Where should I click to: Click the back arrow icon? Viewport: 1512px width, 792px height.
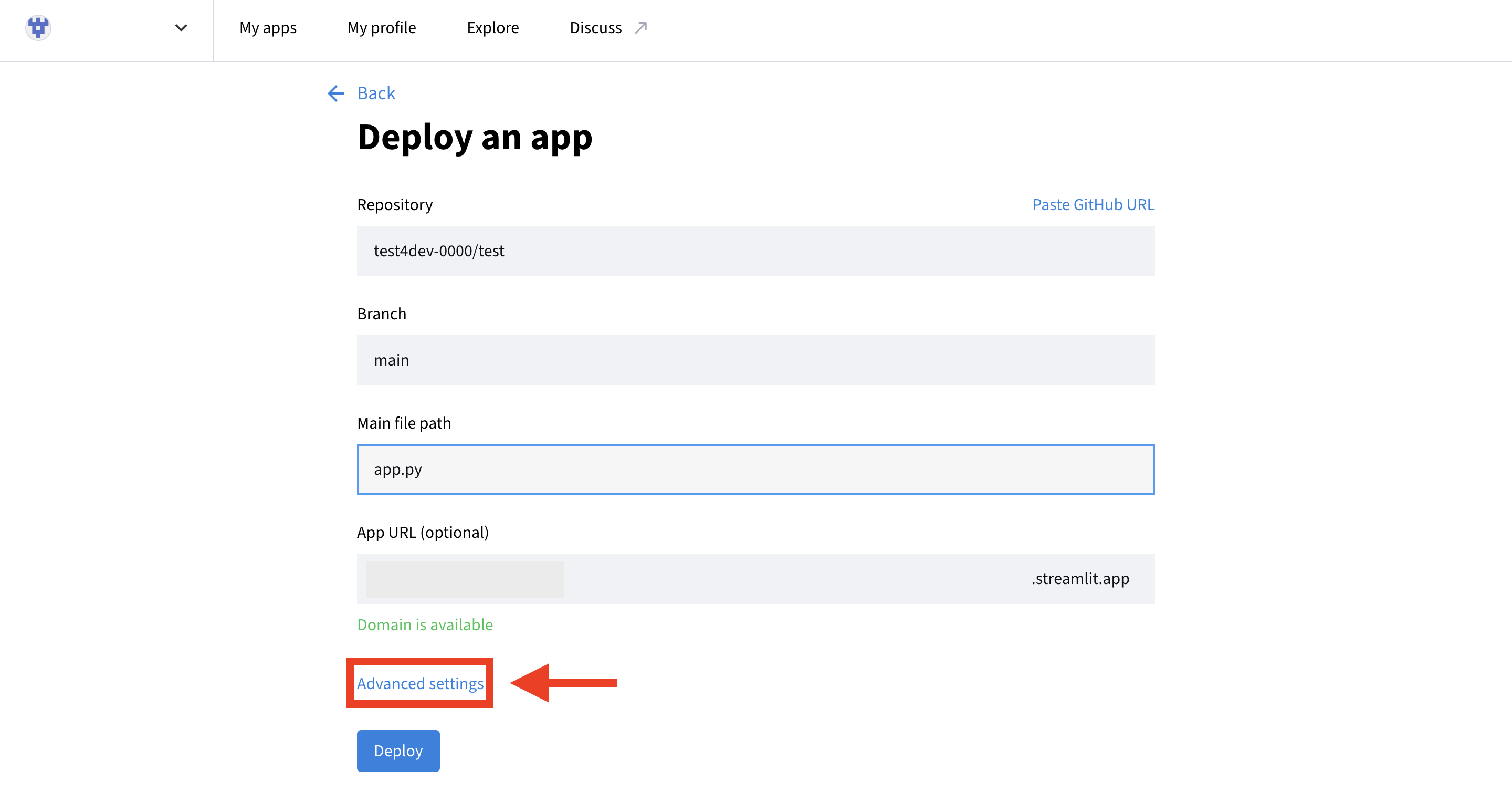[335, 93]
